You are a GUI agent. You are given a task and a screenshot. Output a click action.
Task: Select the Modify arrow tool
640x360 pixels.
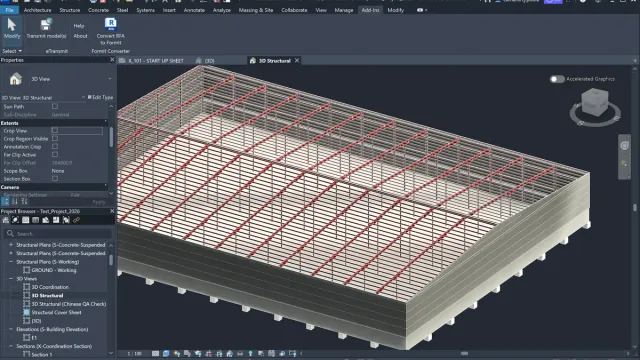tap(11, 28)
